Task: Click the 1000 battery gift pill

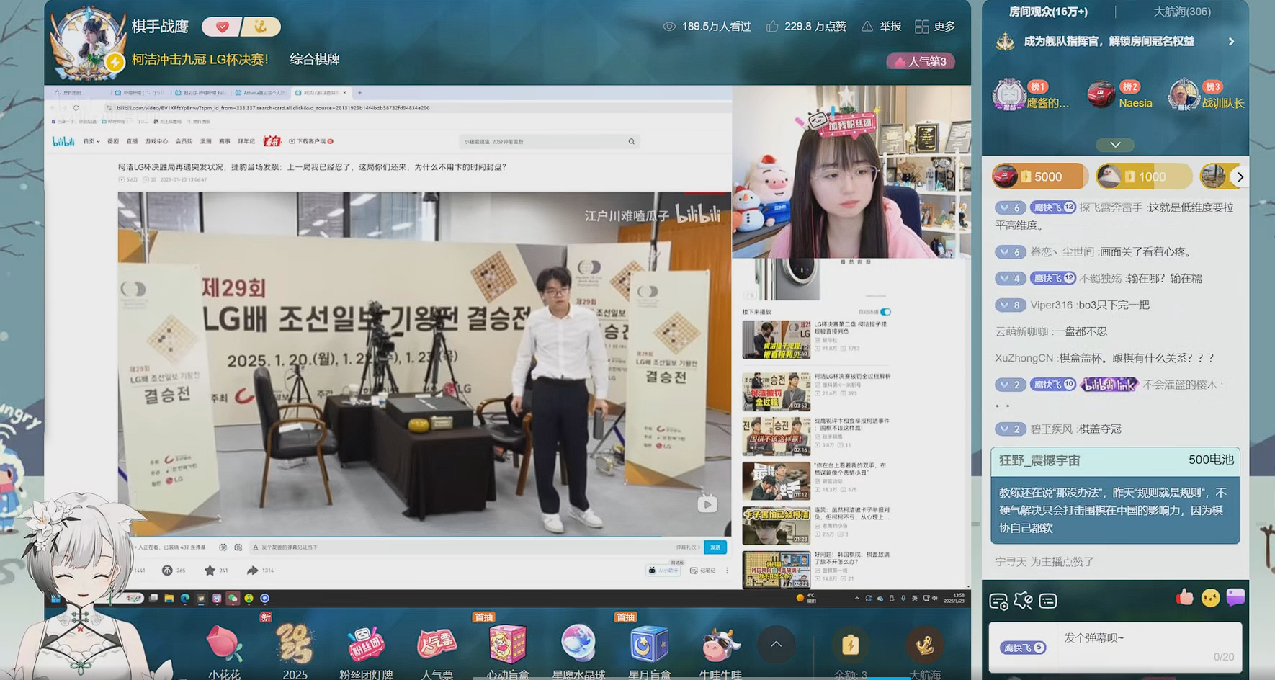Action: 1144,176
